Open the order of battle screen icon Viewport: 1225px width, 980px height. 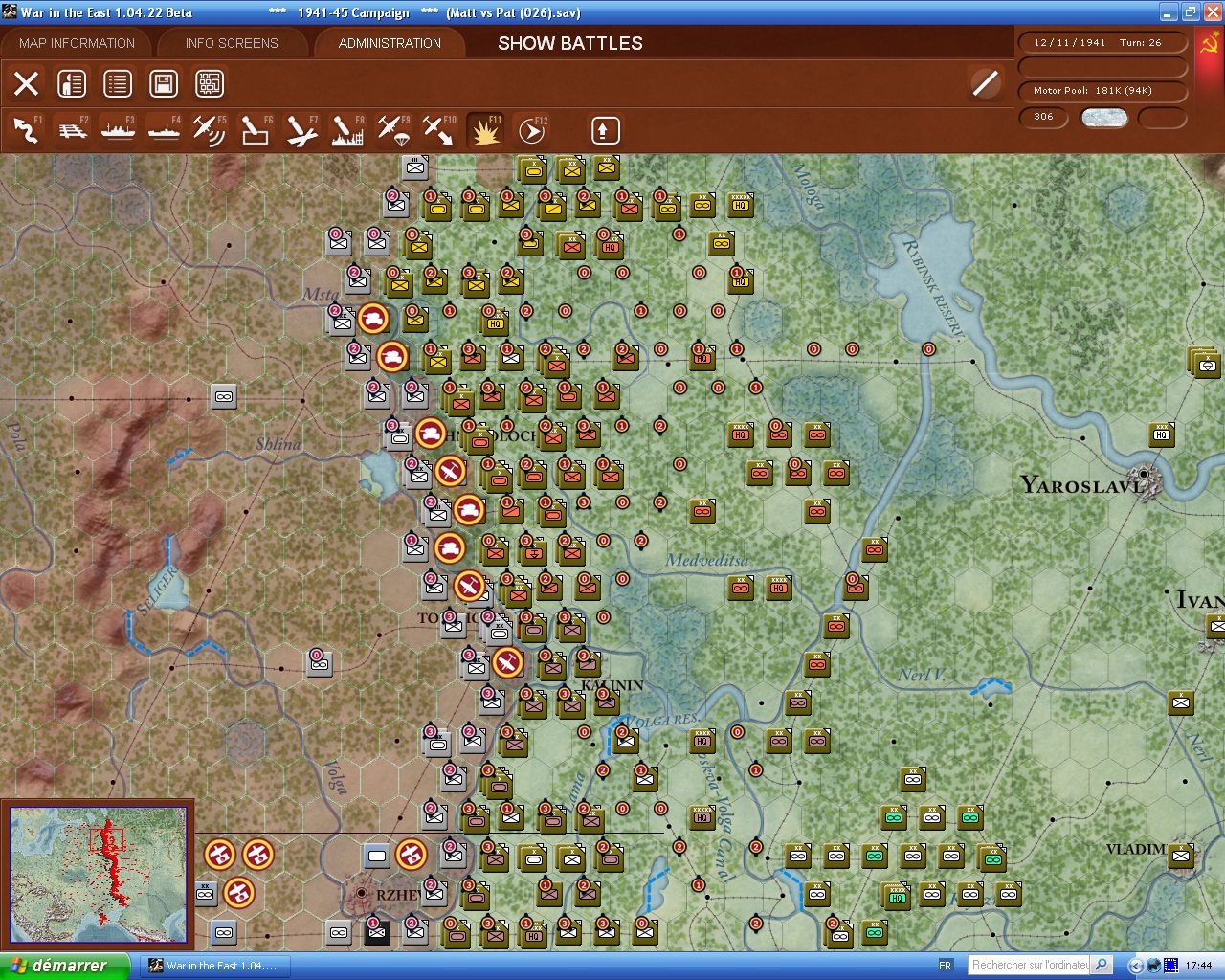tap(72, 83)
